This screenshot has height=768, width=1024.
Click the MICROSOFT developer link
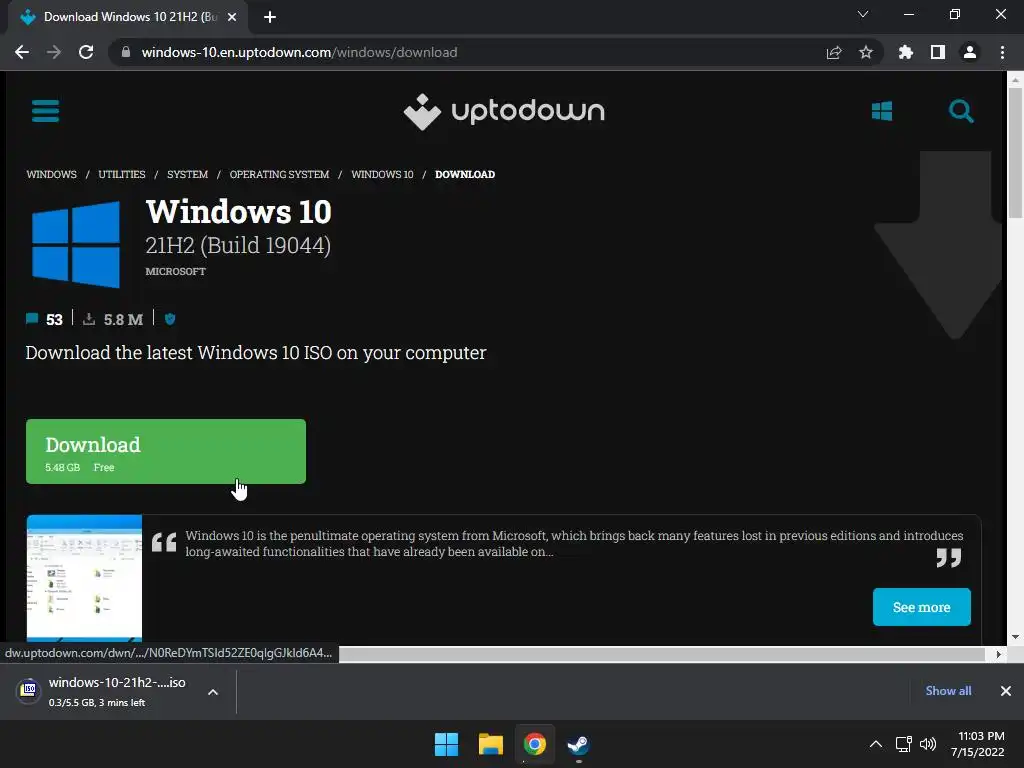click(x=176, y=272)
